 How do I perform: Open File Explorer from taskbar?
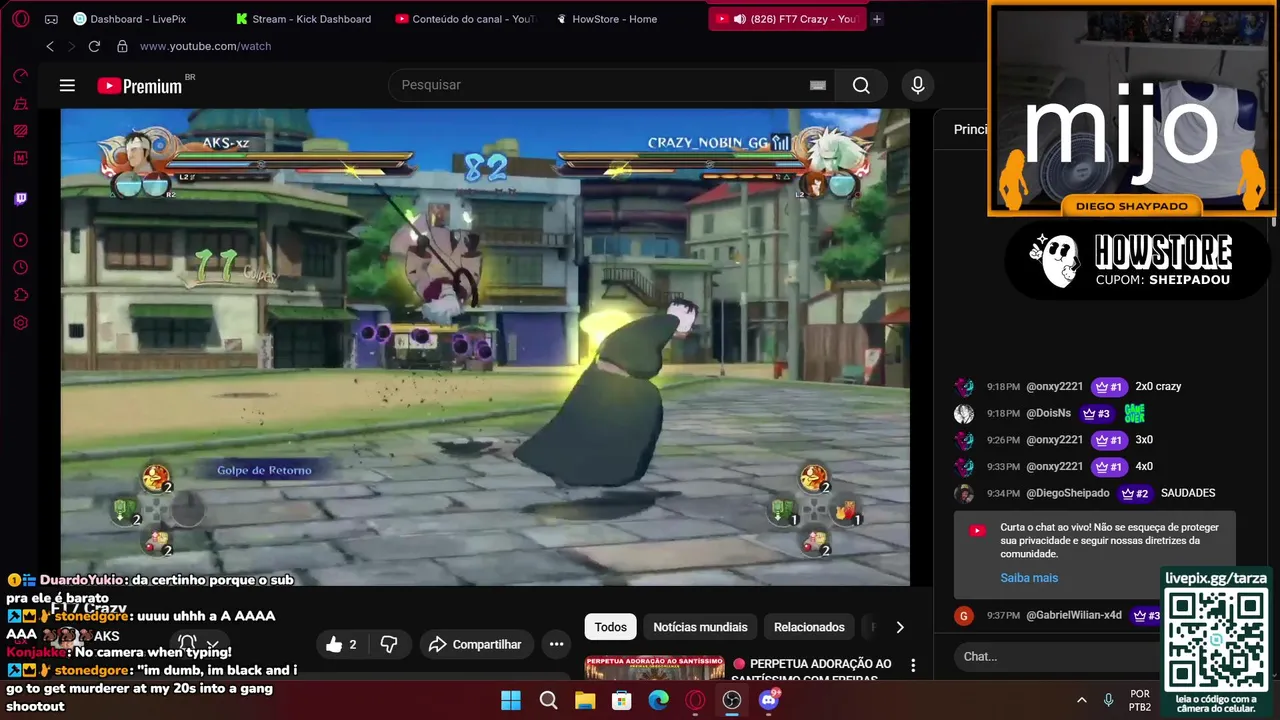(x=585, y=700)
